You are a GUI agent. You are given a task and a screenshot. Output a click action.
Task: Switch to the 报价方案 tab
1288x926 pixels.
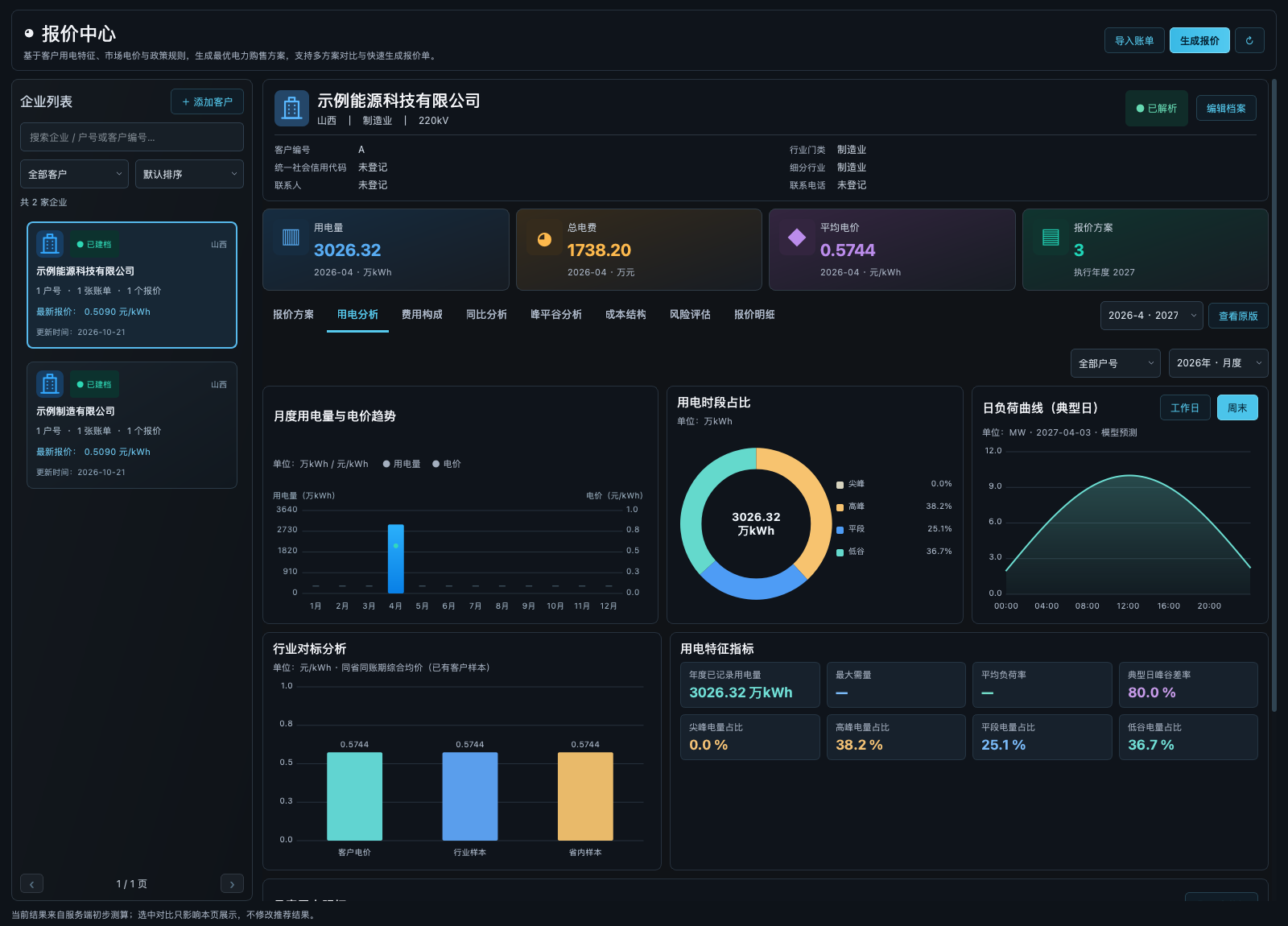click(x=293, y=315)
